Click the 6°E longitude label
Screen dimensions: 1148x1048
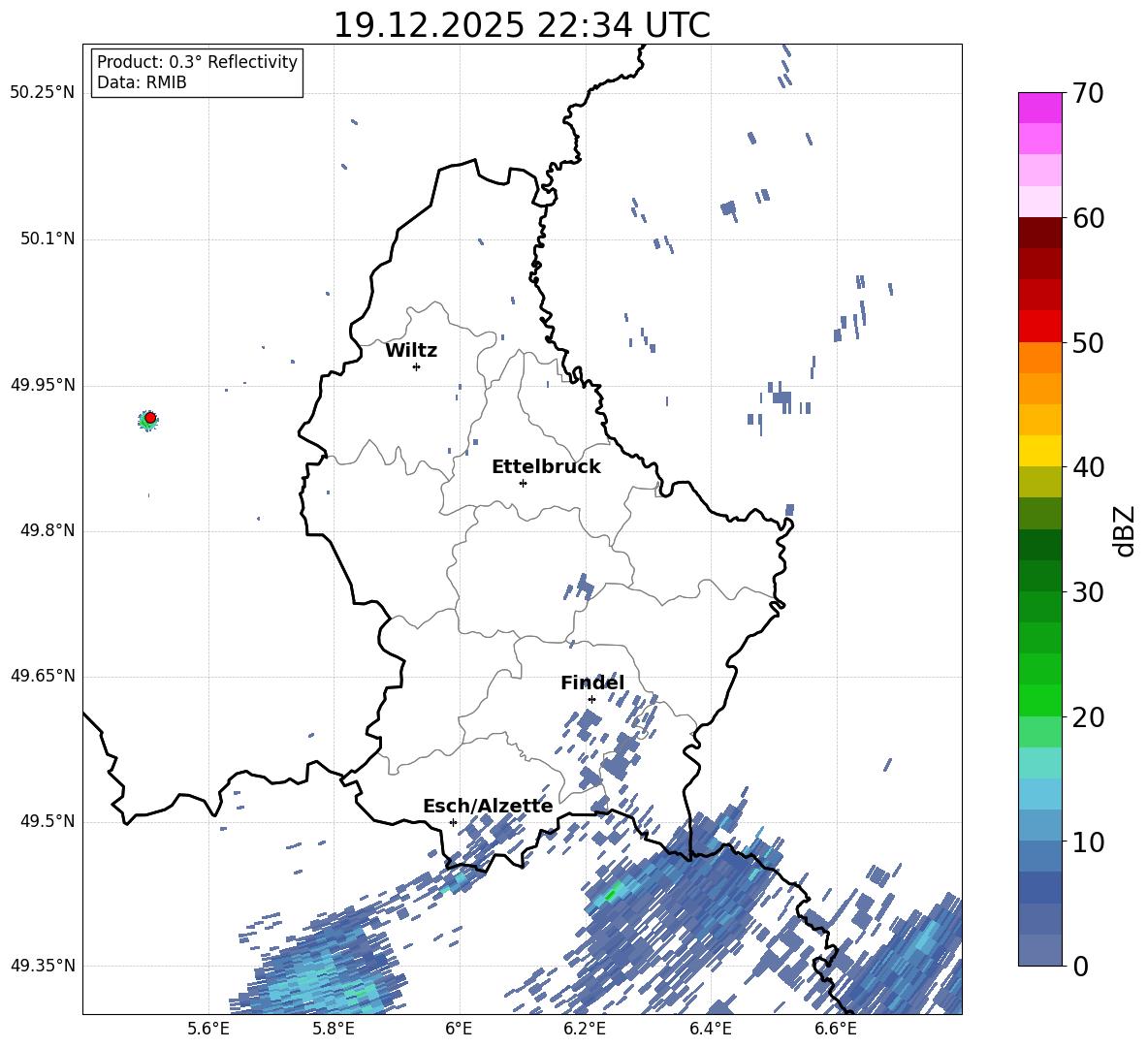pos(459,1029)
